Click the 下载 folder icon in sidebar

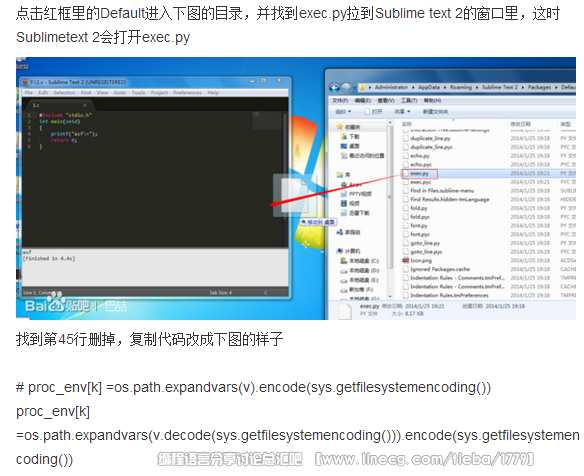coord(344,136)
